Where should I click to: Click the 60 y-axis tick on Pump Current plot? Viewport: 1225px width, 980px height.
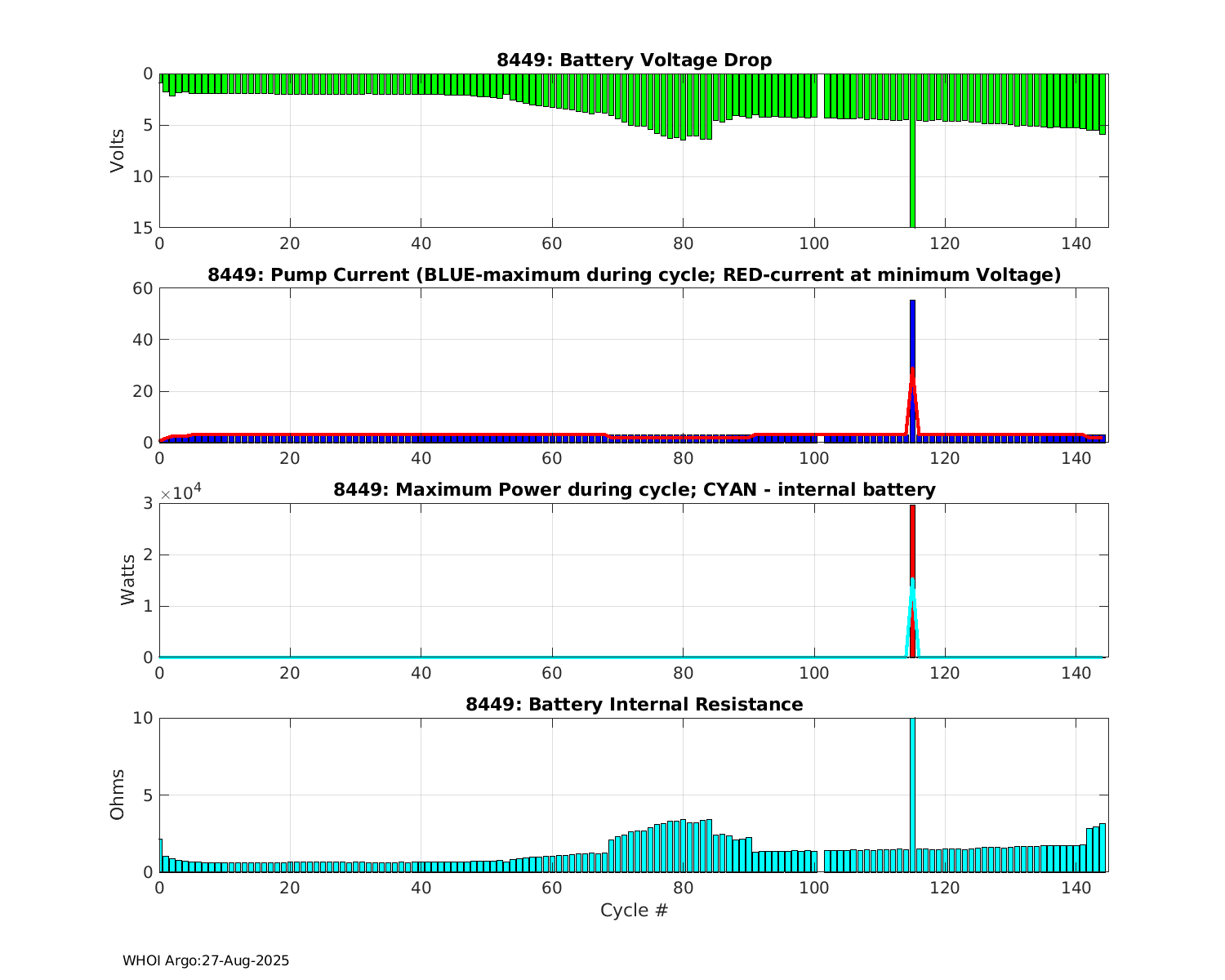click(144, 288)
